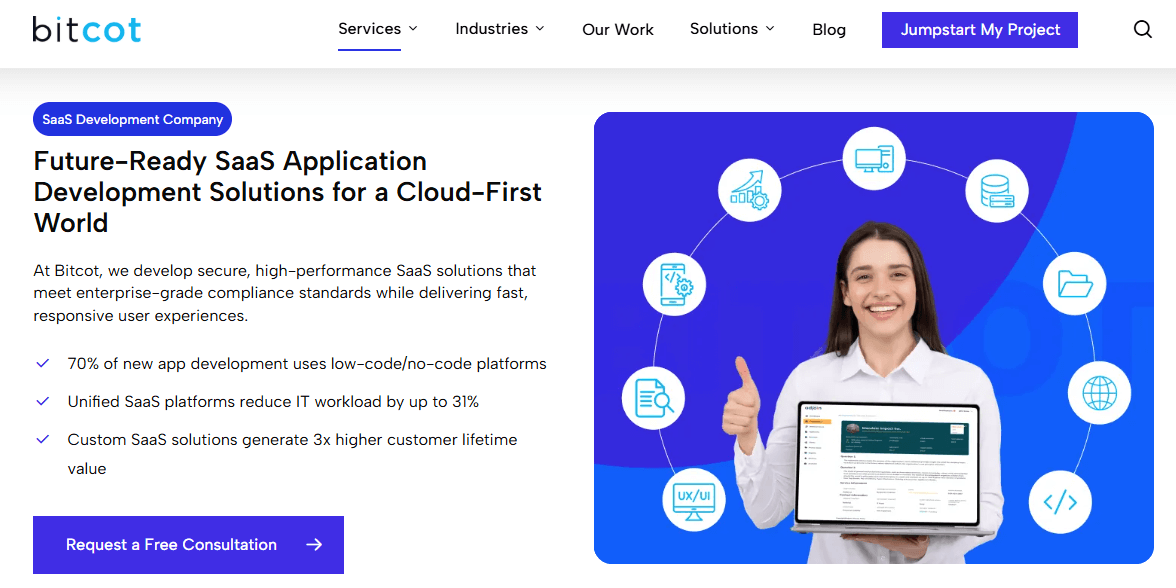Click the SaaS Development Company badge
This screenshot has width=1176, height=588.
(132, 118)
